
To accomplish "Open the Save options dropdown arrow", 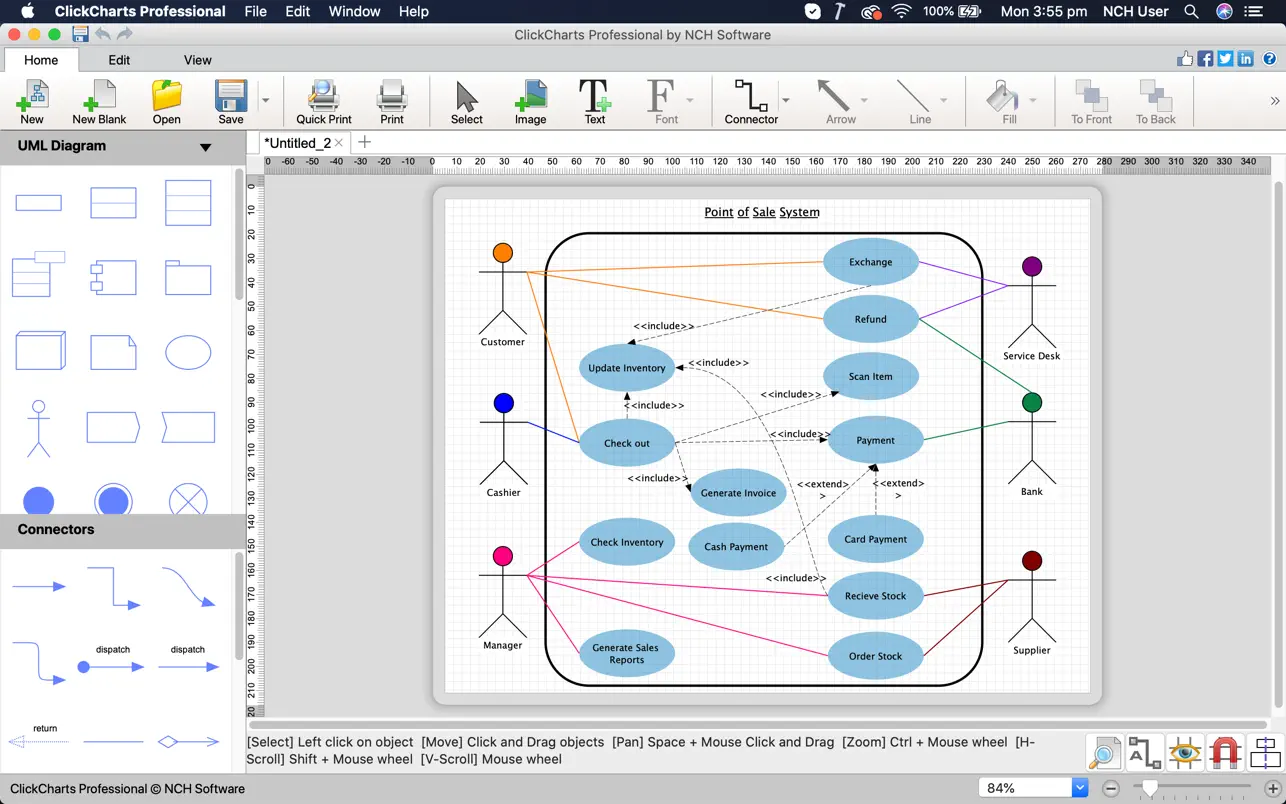I will tap(266, 101).
